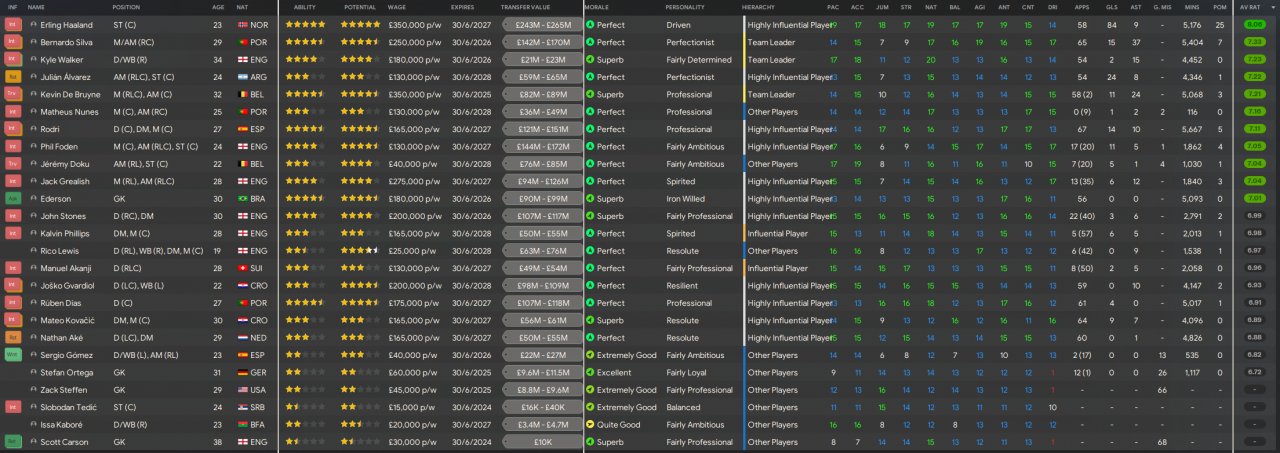Click Rúben Dias's ability star rating

[x=305, y=303]
